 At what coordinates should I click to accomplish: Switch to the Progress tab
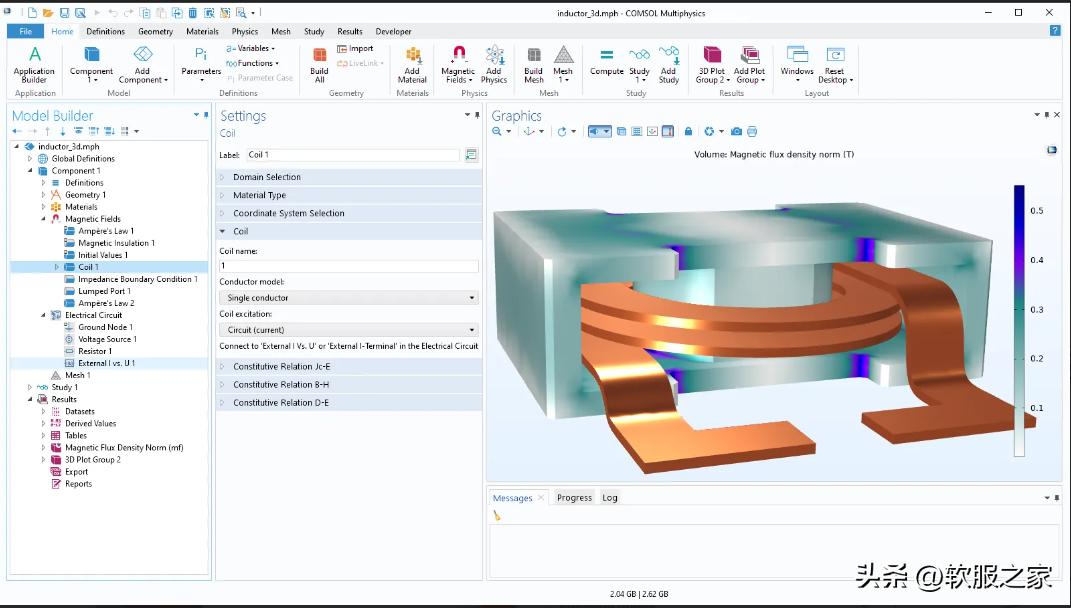pyautogui.click(x=574, y=497)
